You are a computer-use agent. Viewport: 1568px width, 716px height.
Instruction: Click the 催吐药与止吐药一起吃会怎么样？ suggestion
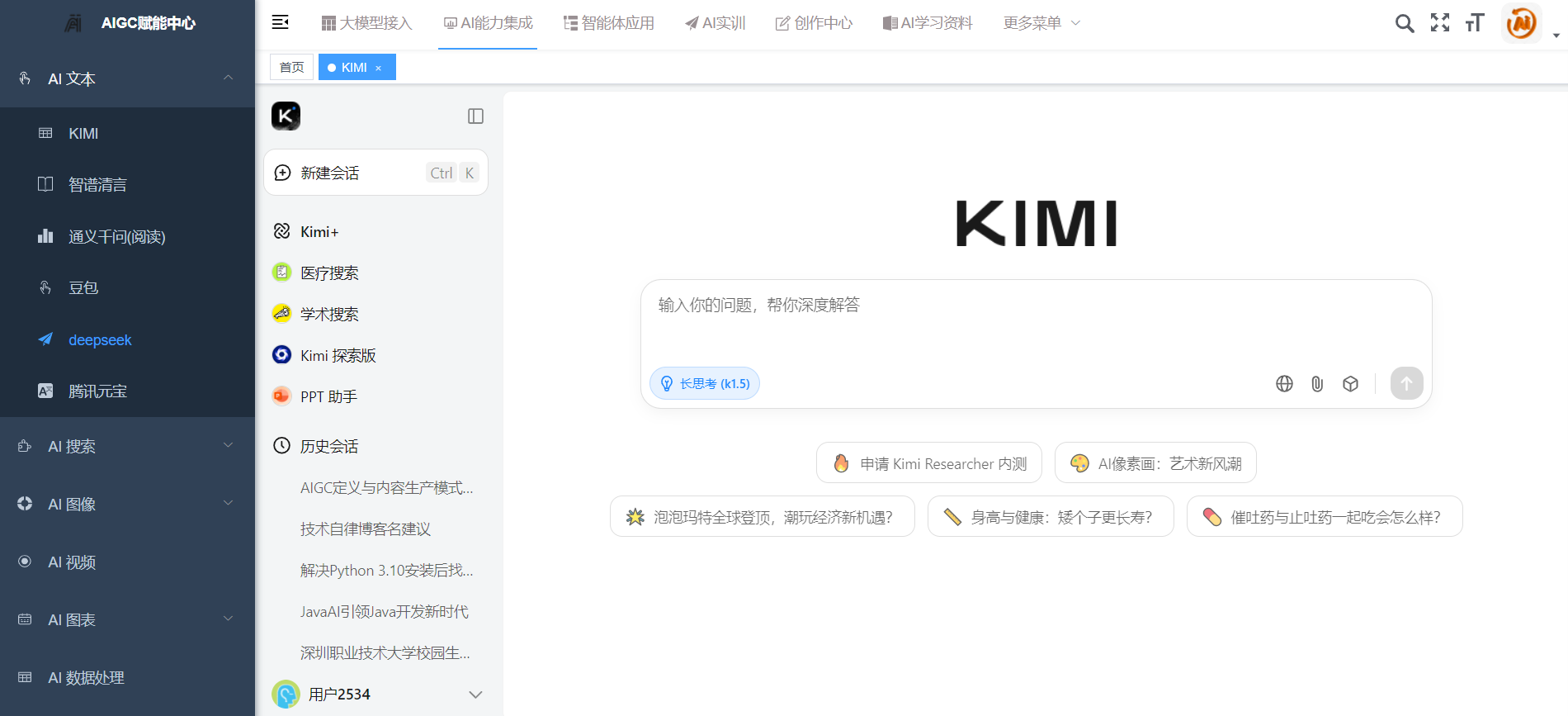pos(1325,517)
